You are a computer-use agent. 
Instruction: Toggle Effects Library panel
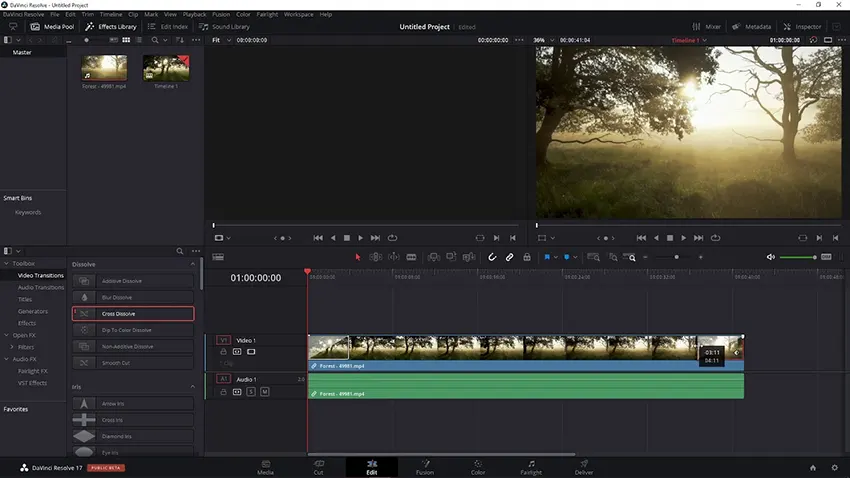[111, 27]
